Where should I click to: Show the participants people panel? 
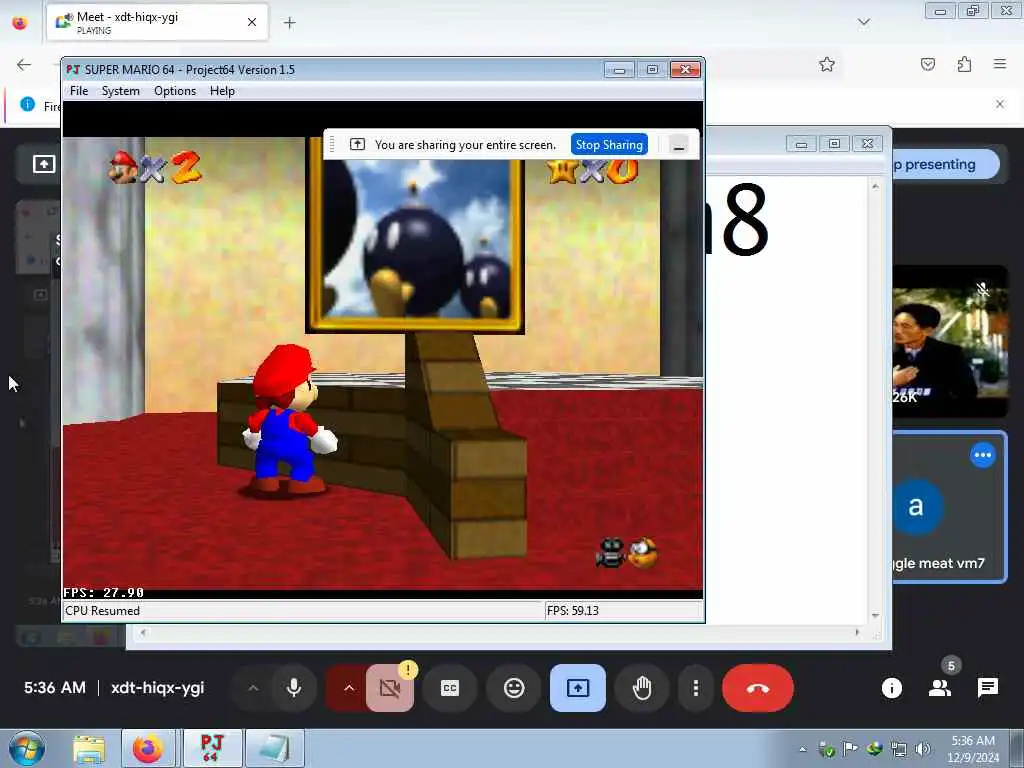940,688
